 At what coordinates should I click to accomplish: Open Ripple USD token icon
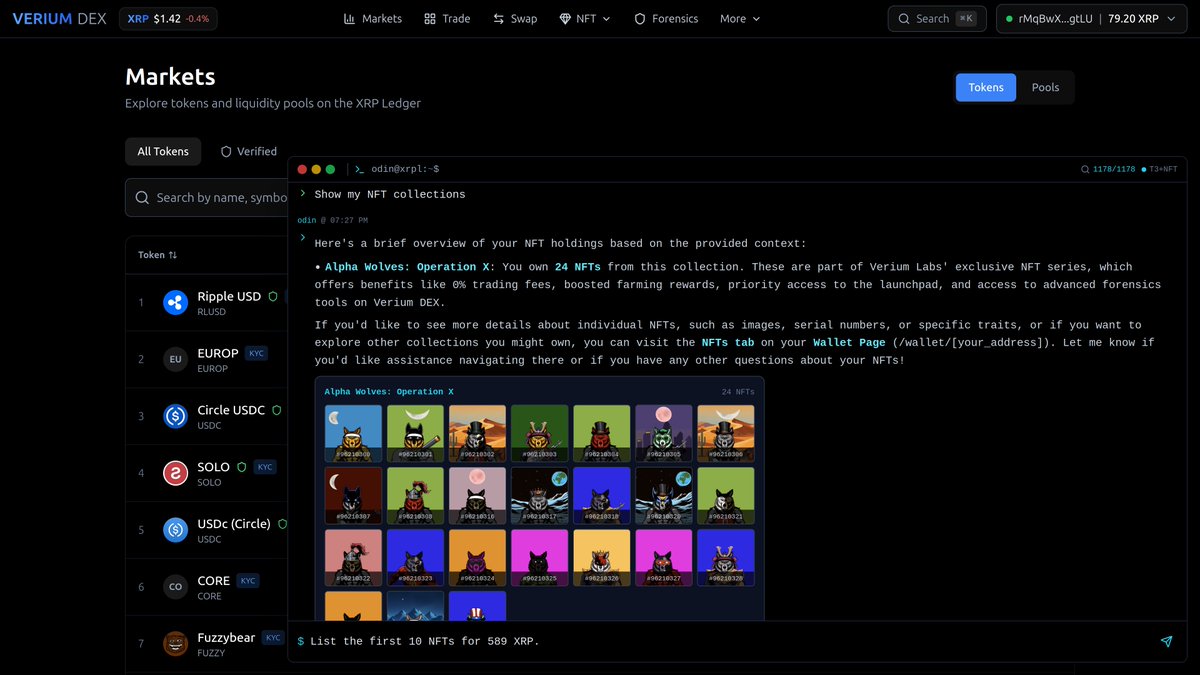pyautogui.click(x=176, y=302)
